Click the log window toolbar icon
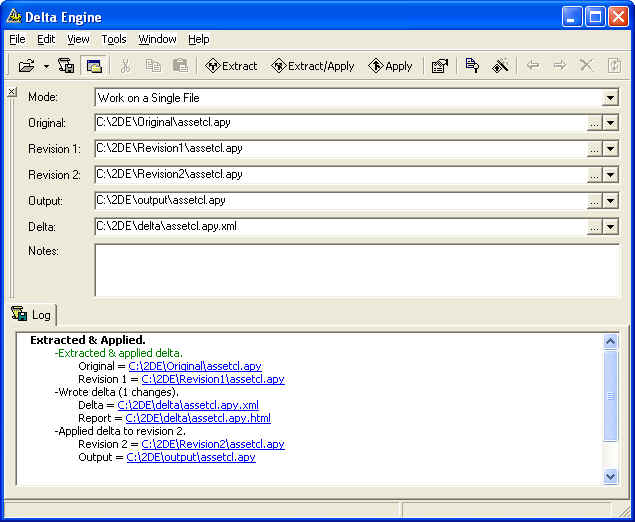Viewport: 635px width, 522px height. (x=66, y=66)
